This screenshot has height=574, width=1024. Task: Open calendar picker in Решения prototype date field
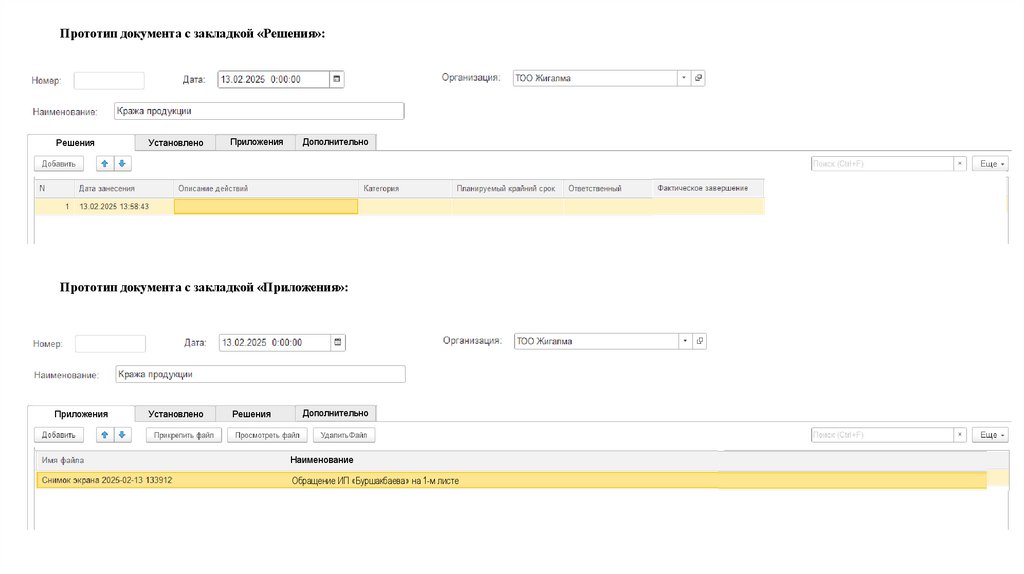(x=336, y=79)
